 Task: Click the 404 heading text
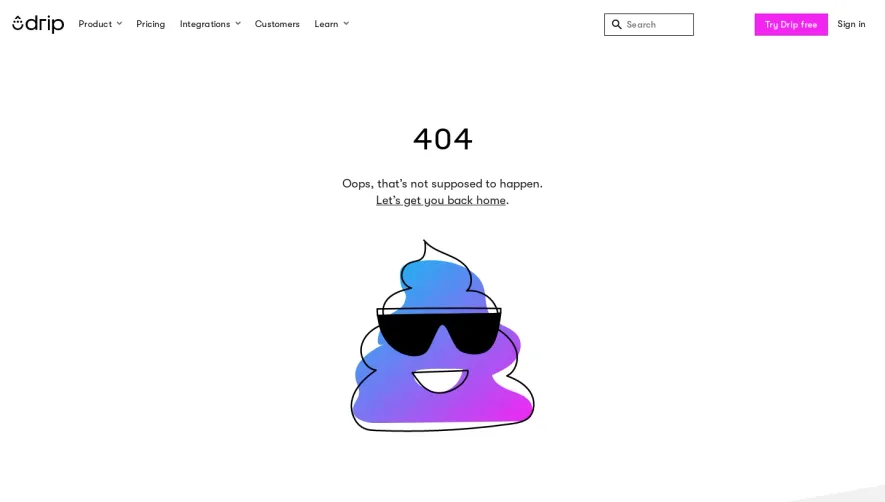(442, 139)
